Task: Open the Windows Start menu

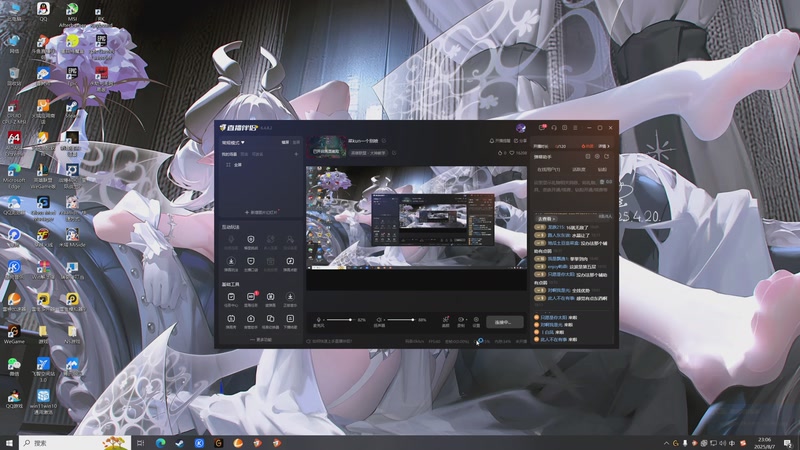Action: pos(9,443)
